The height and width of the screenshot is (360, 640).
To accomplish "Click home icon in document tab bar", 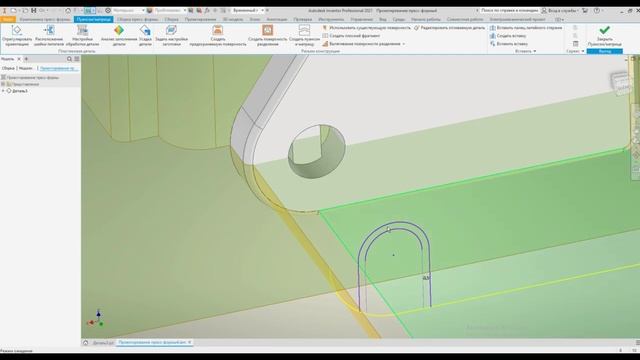I will coord(86,343).
